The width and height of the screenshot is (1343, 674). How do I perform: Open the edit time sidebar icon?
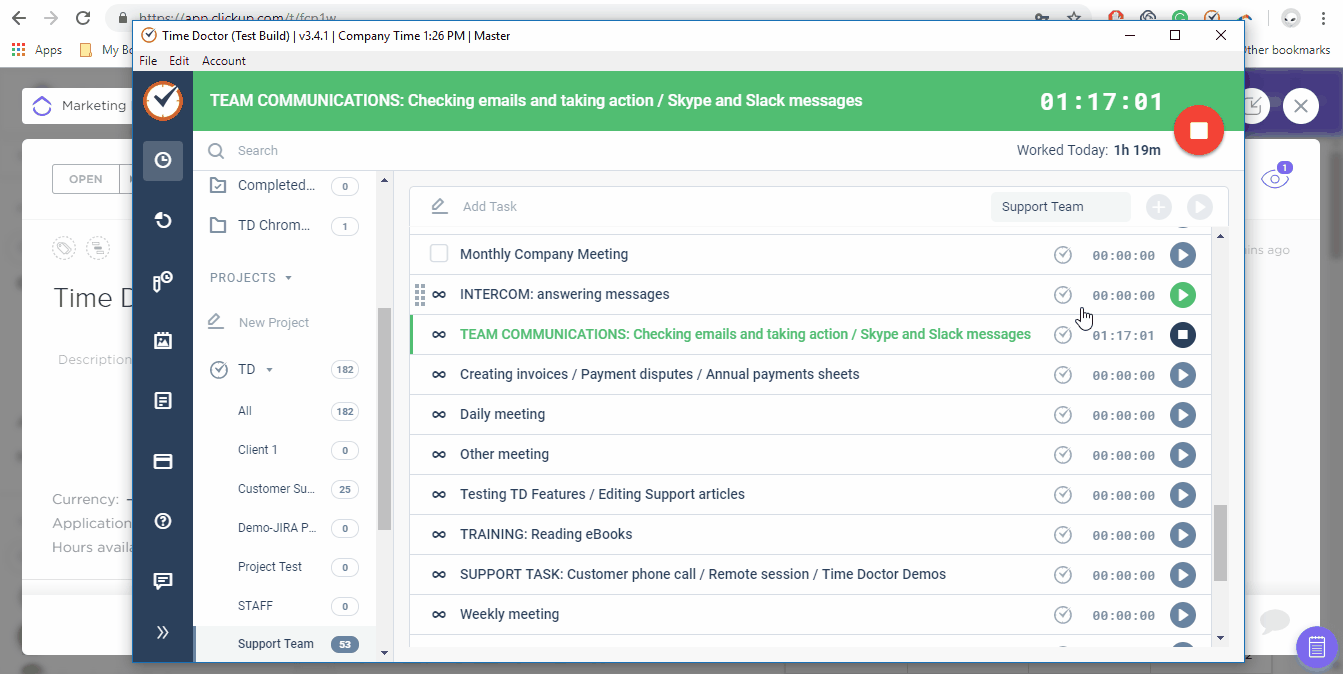click(162, 281)
